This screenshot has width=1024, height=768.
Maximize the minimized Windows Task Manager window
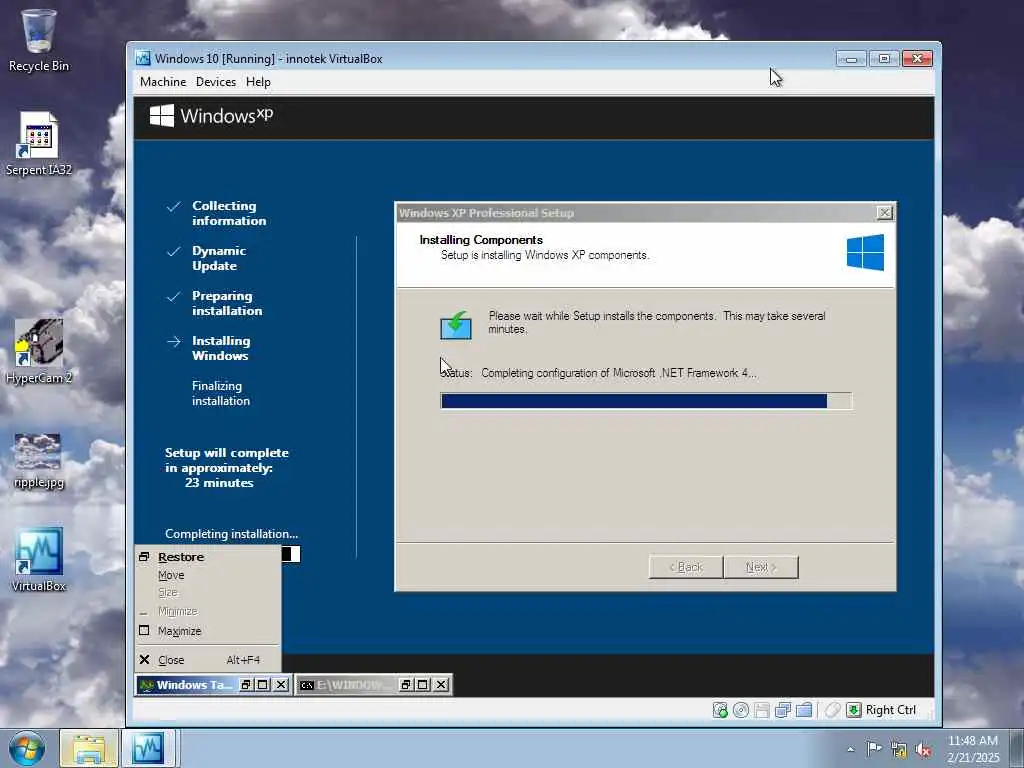coord(263,684)
